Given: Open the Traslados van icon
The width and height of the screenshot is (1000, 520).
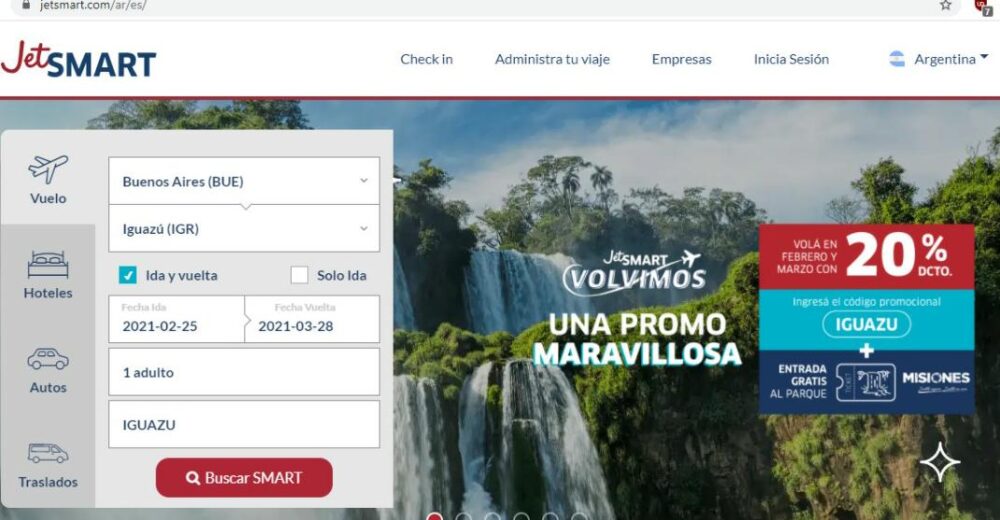Looking at the screenshot, I should 48,453.
